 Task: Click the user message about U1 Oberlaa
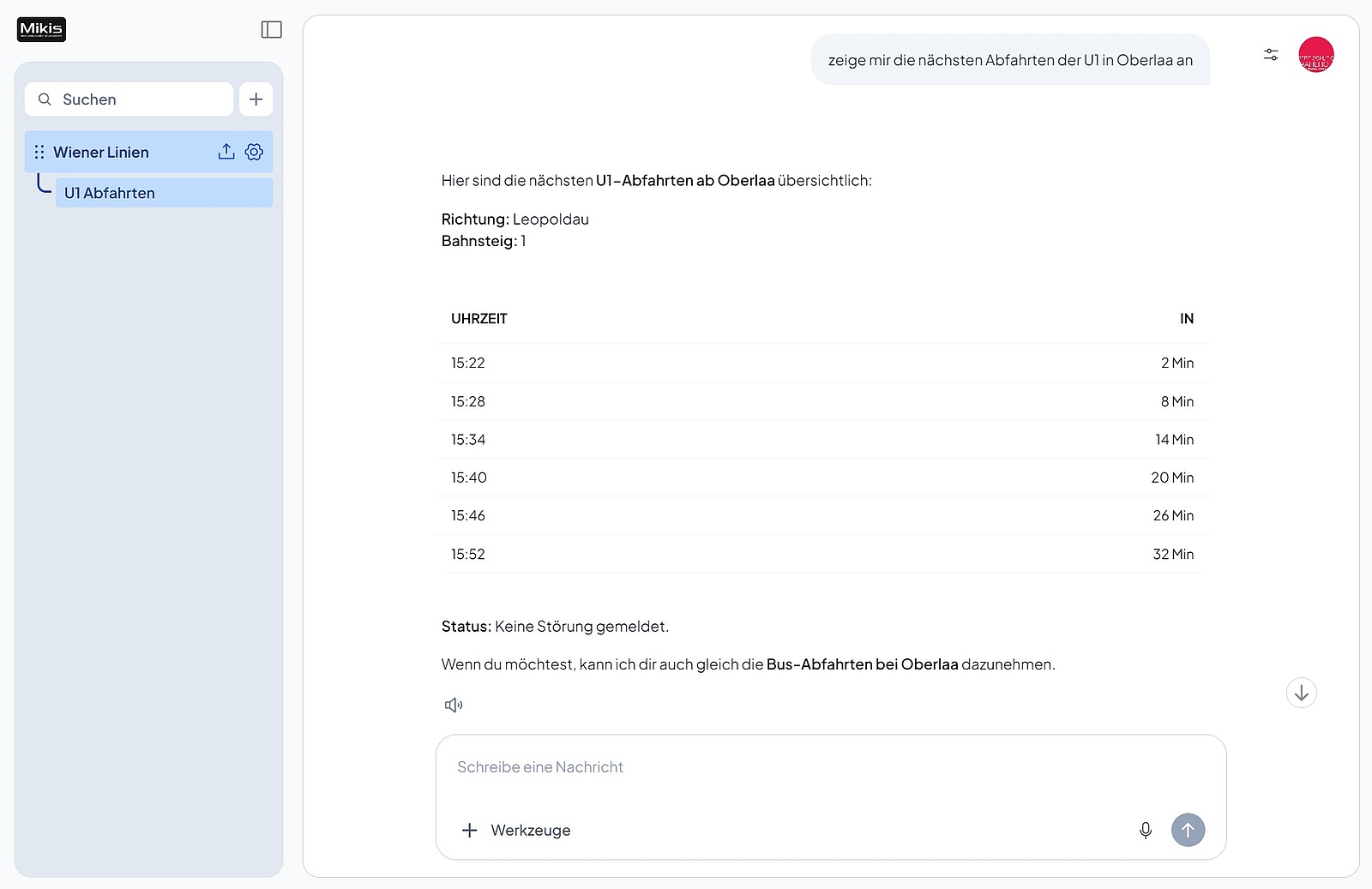(1009, 60)
